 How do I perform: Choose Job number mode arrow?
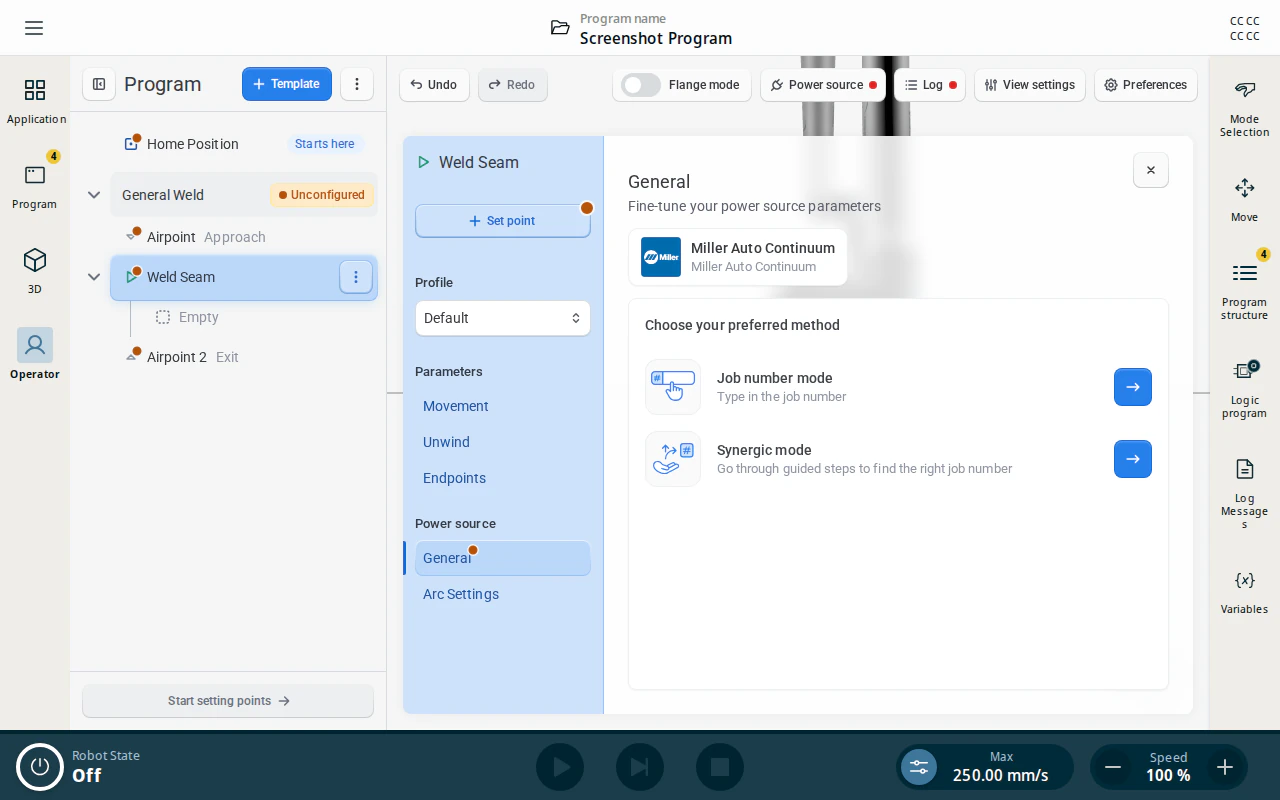tap(1133, 387)
